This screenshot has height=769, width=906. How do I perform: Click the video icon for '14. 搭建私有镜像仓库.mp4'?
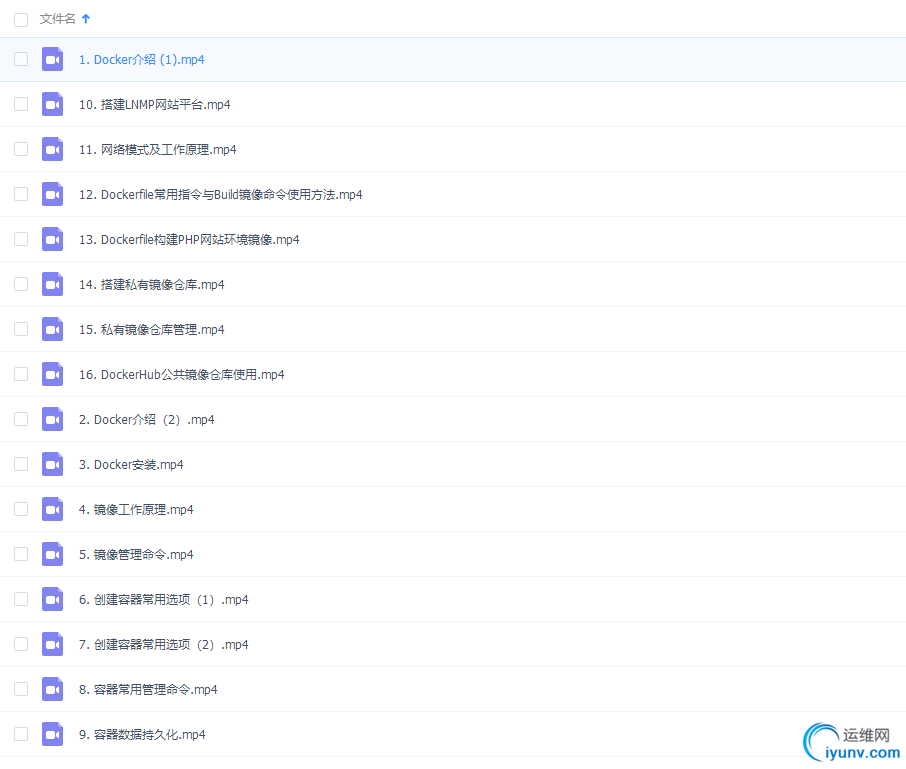[x=52, y=284]
